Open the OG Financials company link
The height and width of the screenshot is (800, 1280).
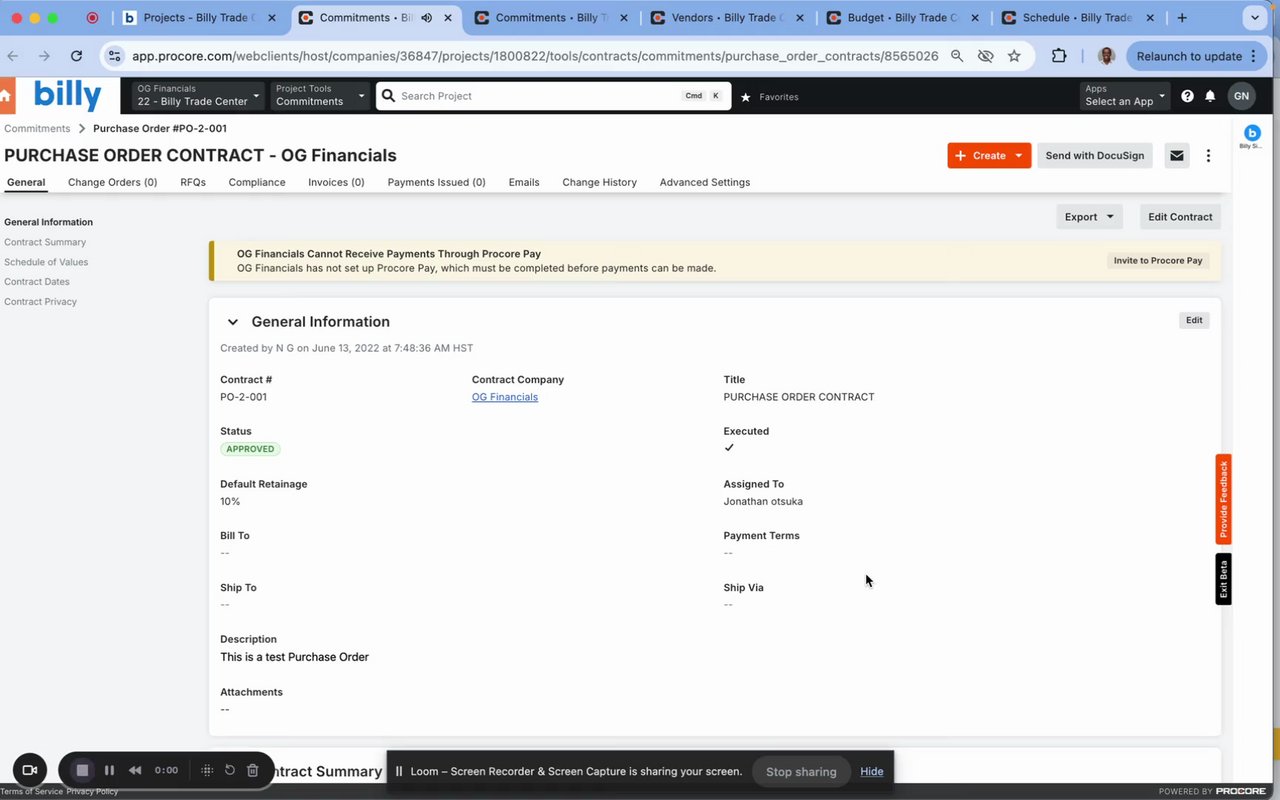(x=505, y=397)
